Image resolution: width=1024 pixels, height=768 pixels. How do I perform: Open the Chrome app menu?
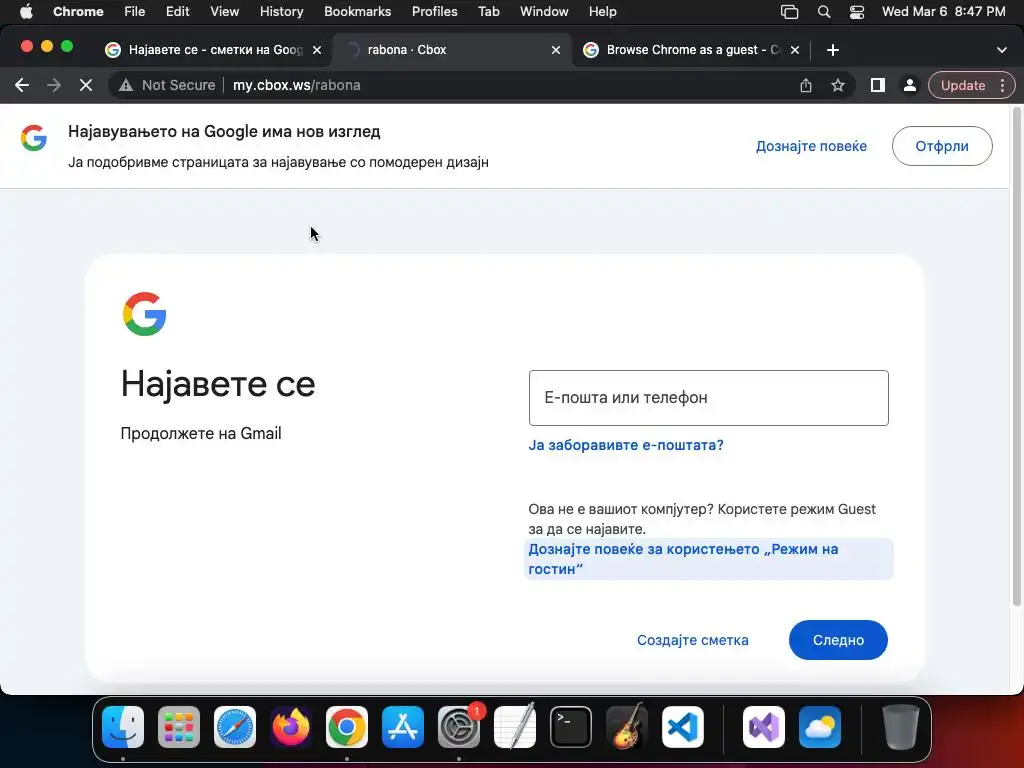[x=78, y=12]
